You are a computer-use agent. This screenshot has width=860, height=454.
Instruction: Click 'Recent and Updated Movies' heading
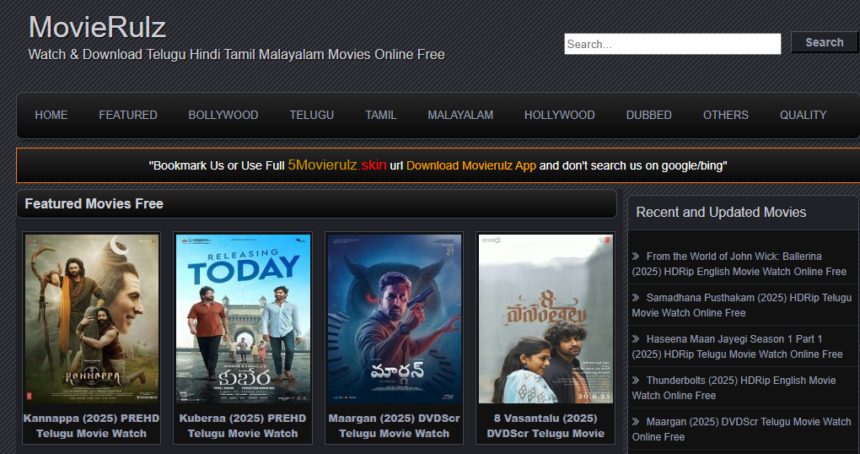(721, 212)
